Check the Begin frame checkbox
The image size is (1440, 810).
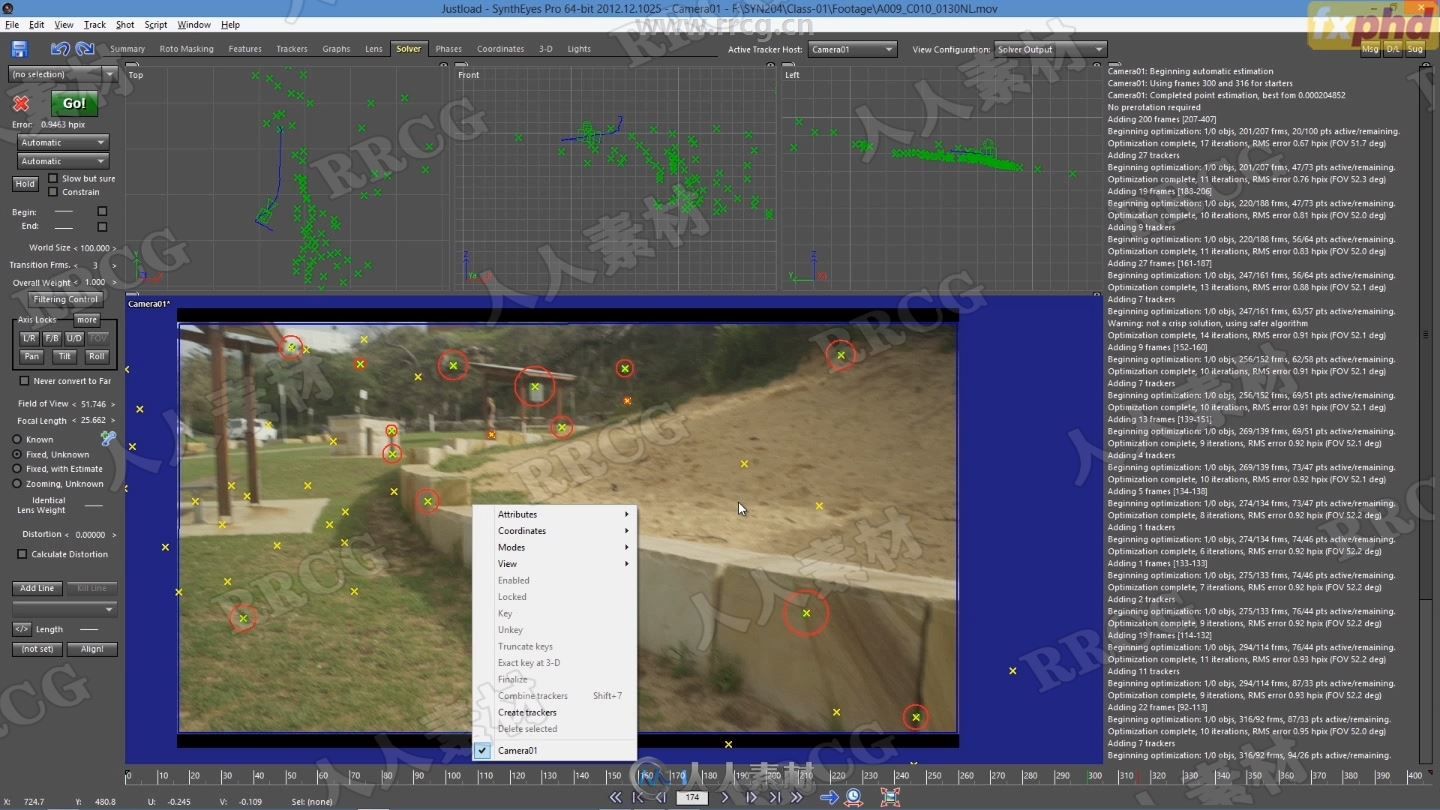102,212
